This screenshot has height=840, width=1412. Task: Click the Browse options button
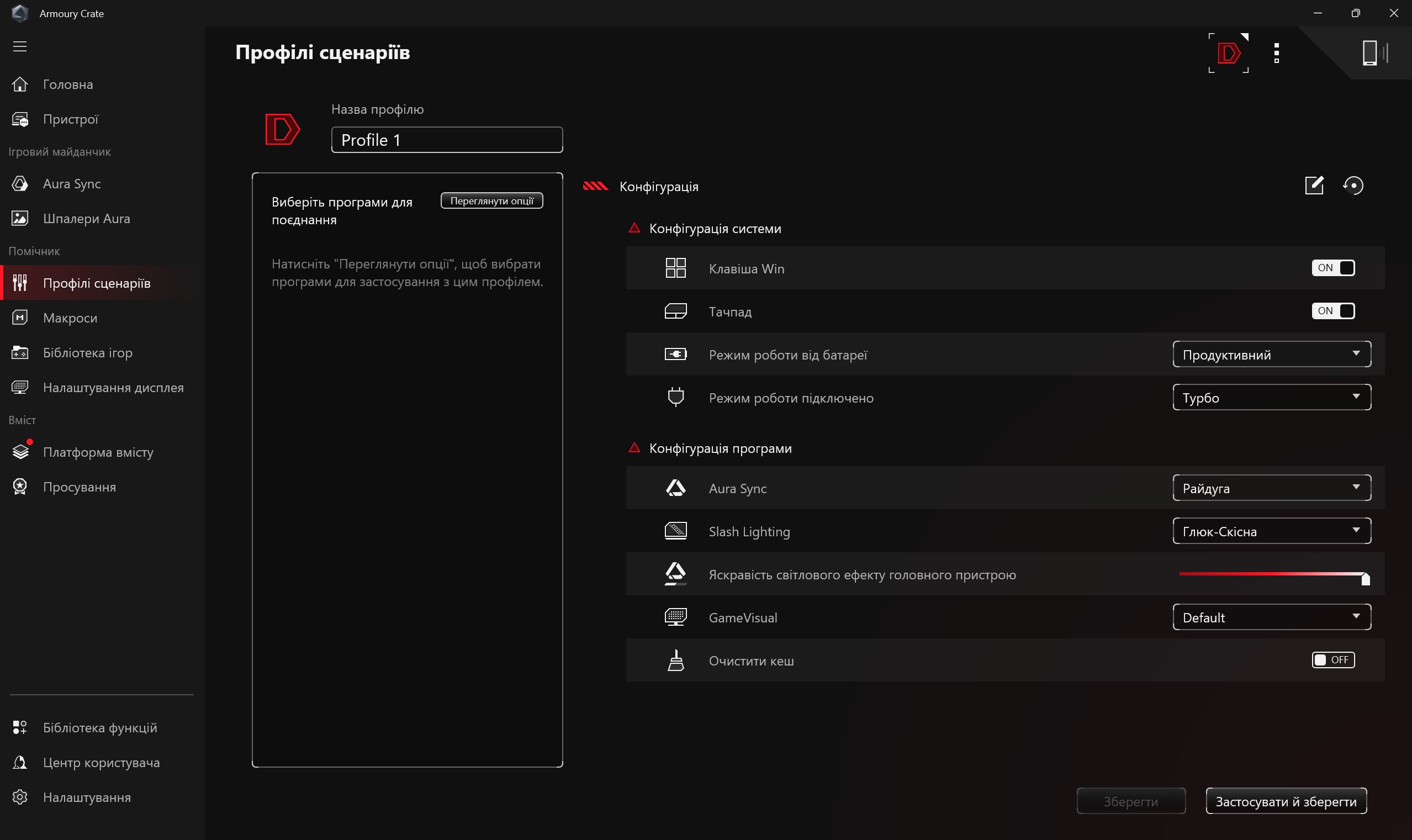pos(492,201)
